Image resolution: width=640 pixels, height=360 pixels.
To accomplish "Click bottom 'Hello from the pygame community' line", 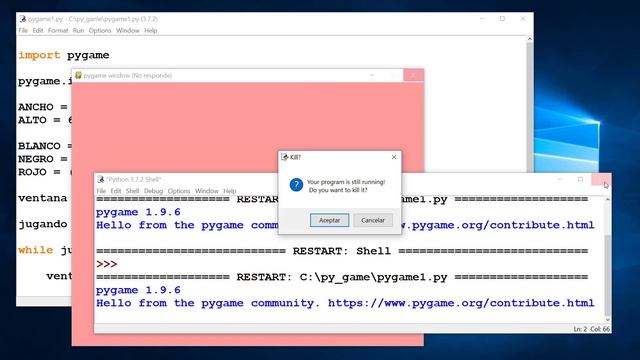I will click(x=345, y=303).
